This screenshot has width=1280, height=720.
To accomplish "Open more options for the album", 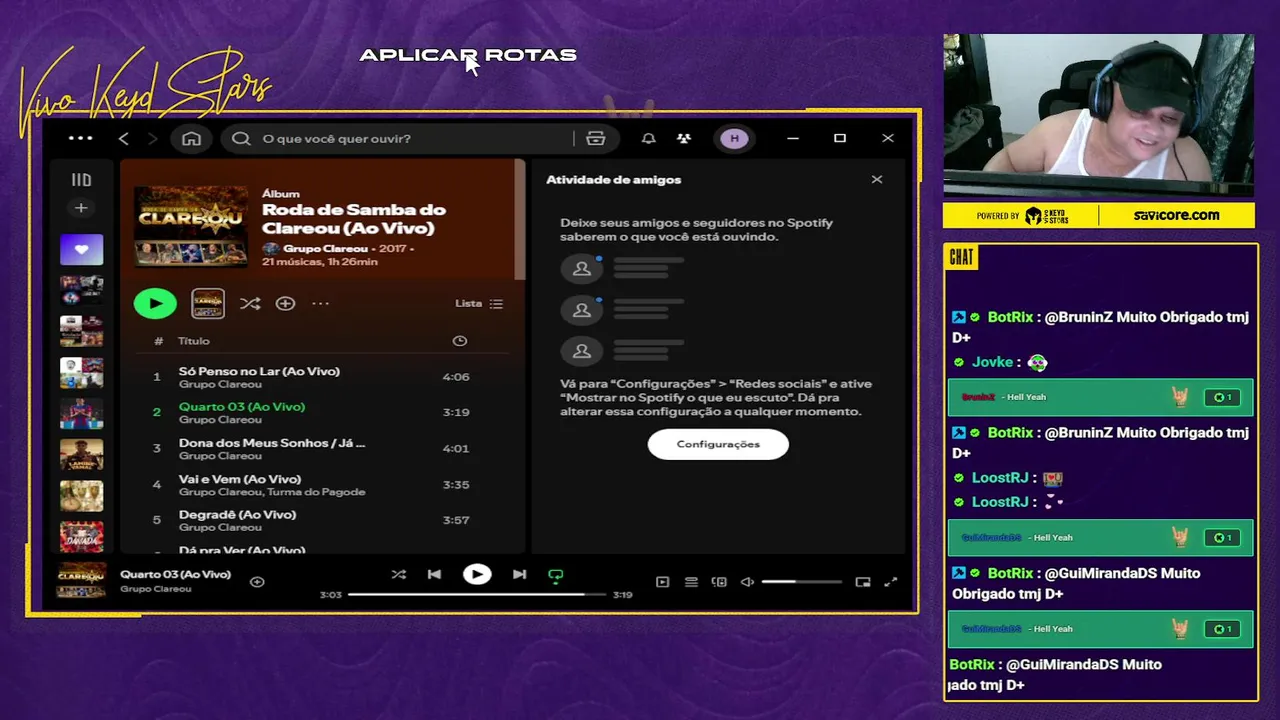I will pos(320,303).
